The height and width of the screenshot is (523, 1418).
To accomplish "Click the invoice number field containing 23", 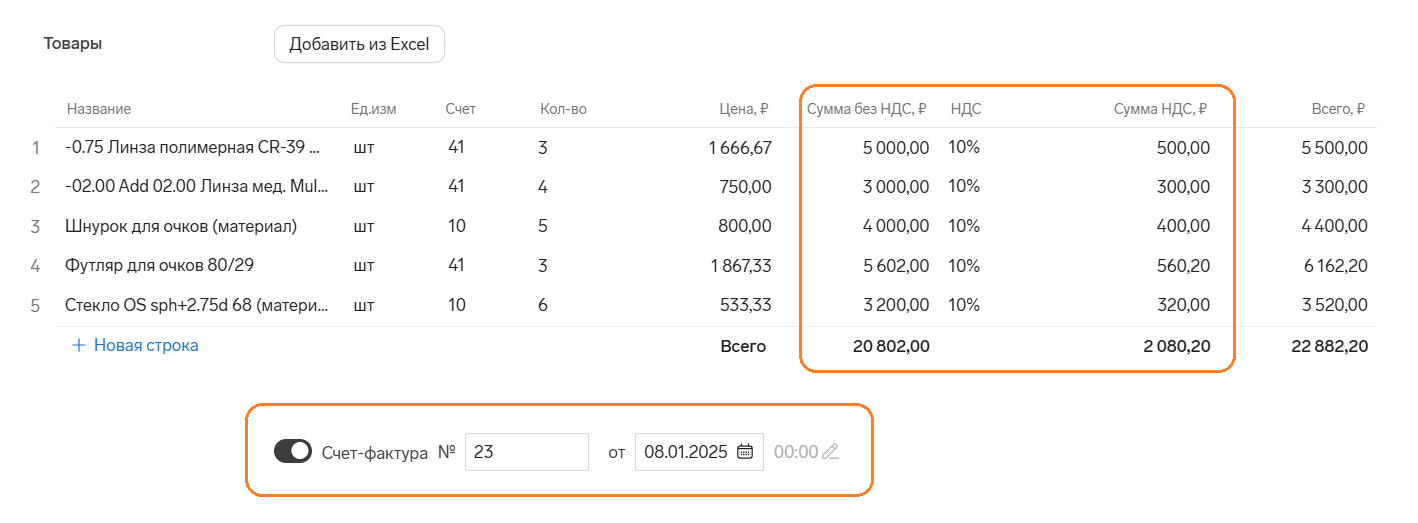I will [527, 452].
